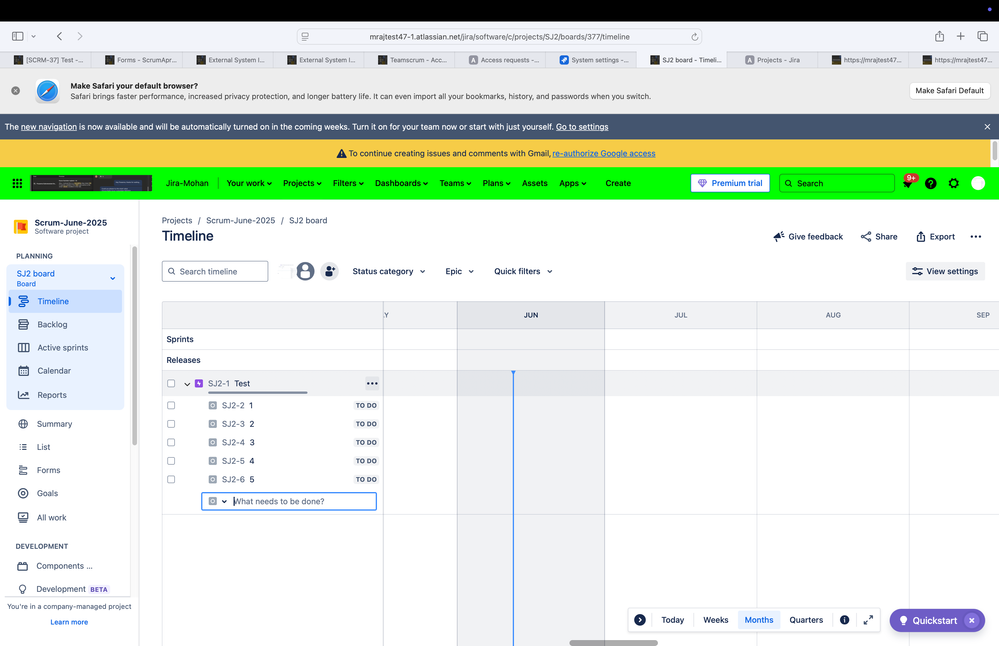Collapse the SJ2-1 Test epic

(x=187, y=384)
